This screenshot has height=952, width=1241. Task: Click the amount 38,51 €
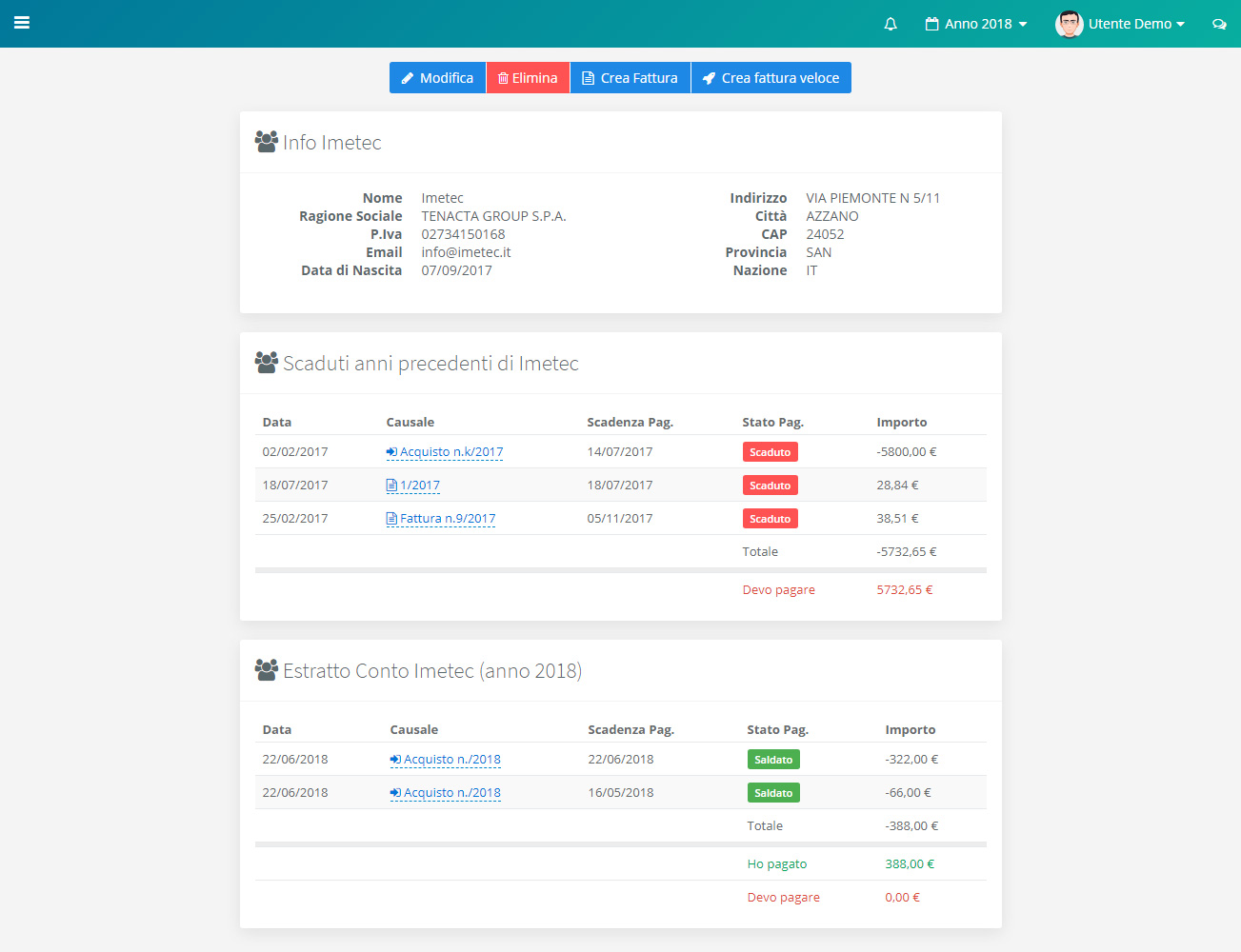pos(897,519)
